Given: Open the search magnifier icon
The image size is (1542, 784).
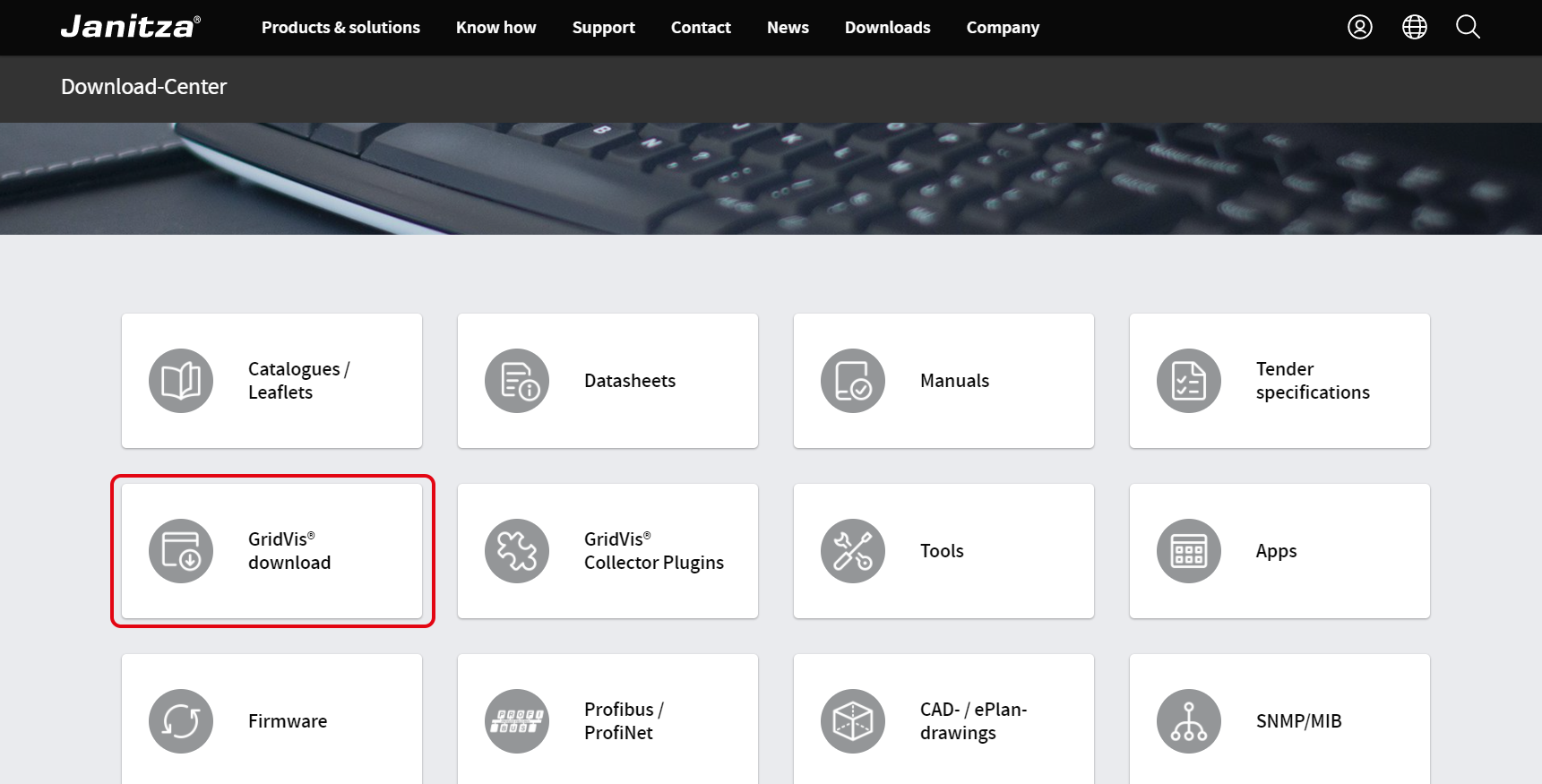Looking at the screenshot, I should tap(1468, 27).
